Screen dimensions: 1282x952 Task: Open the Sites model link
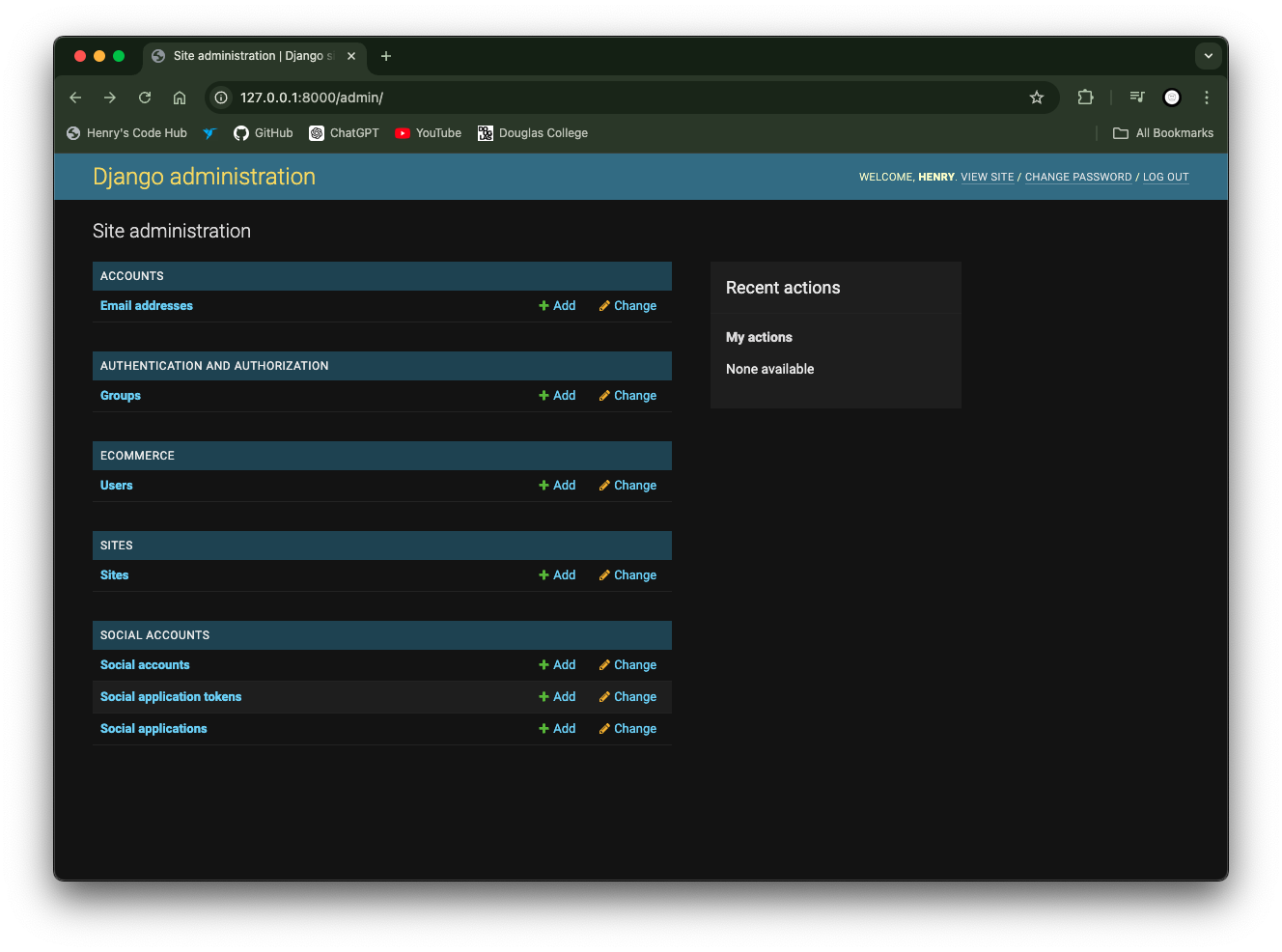pyautogui.click(x=114, y=575)
